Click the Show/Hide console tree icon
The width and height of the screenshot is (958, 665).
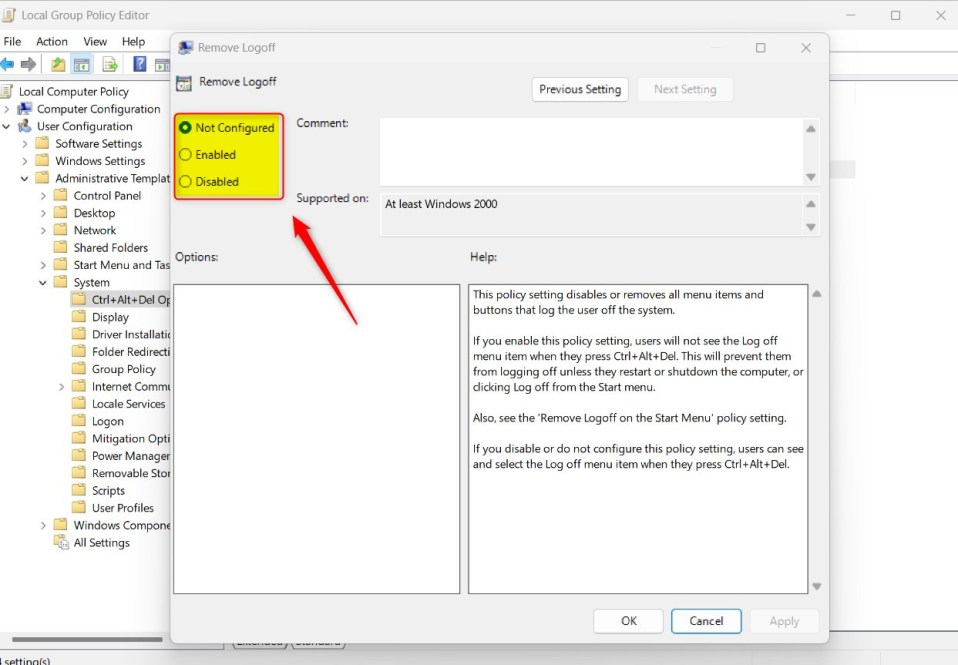click(81, 64)
